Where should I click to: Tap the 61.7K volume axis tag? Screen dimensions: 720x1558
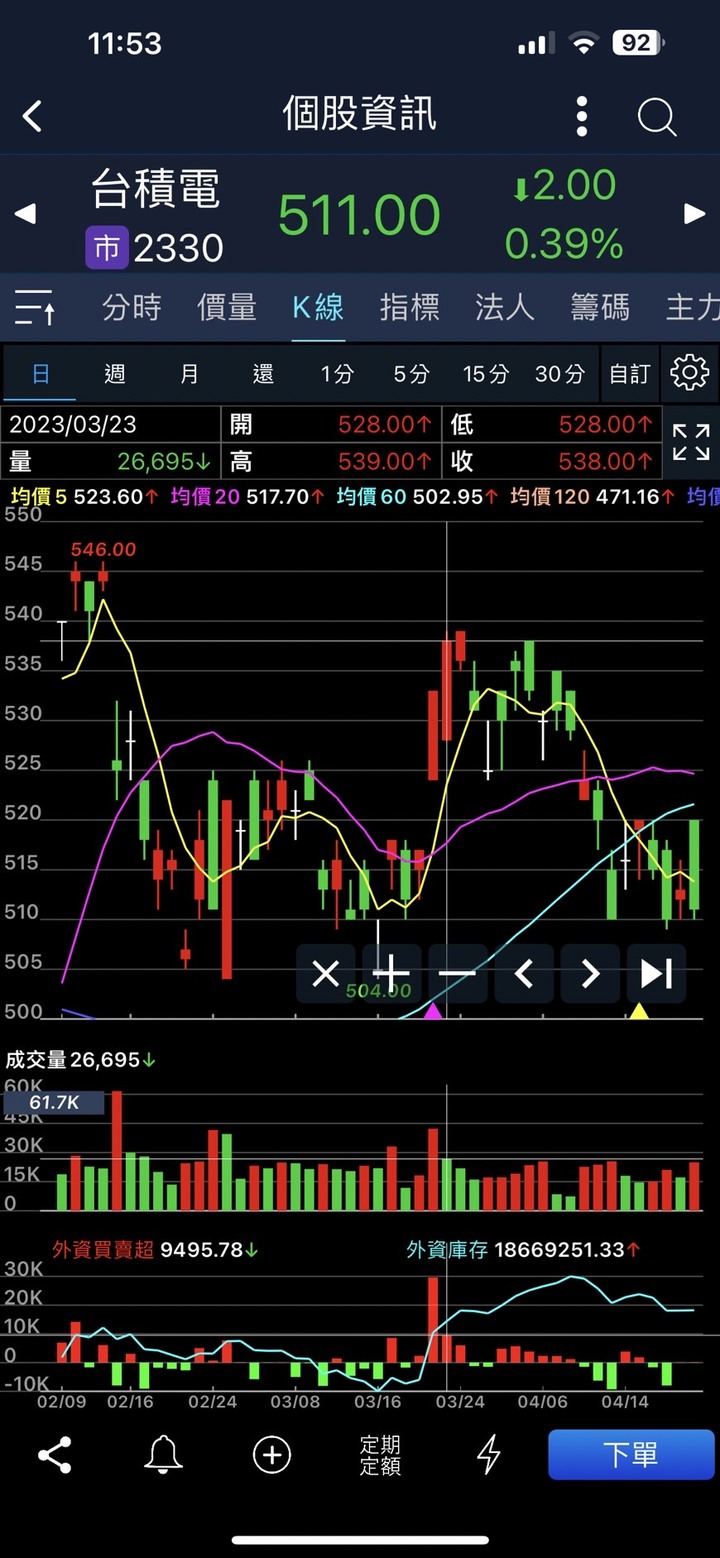coord(54,1103)
